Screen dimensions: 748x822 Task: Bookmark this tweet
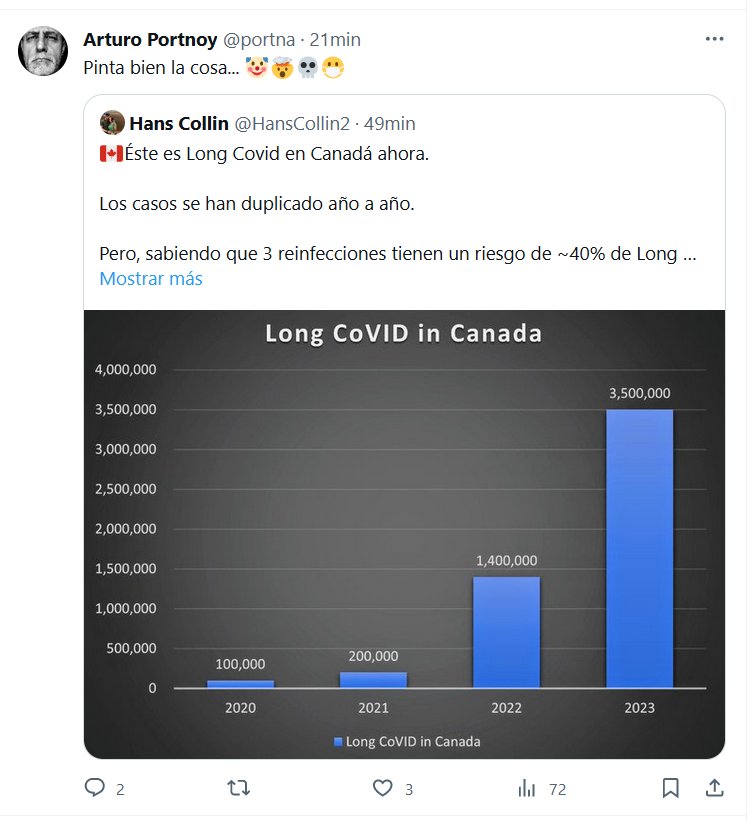(x=671, y=788)
